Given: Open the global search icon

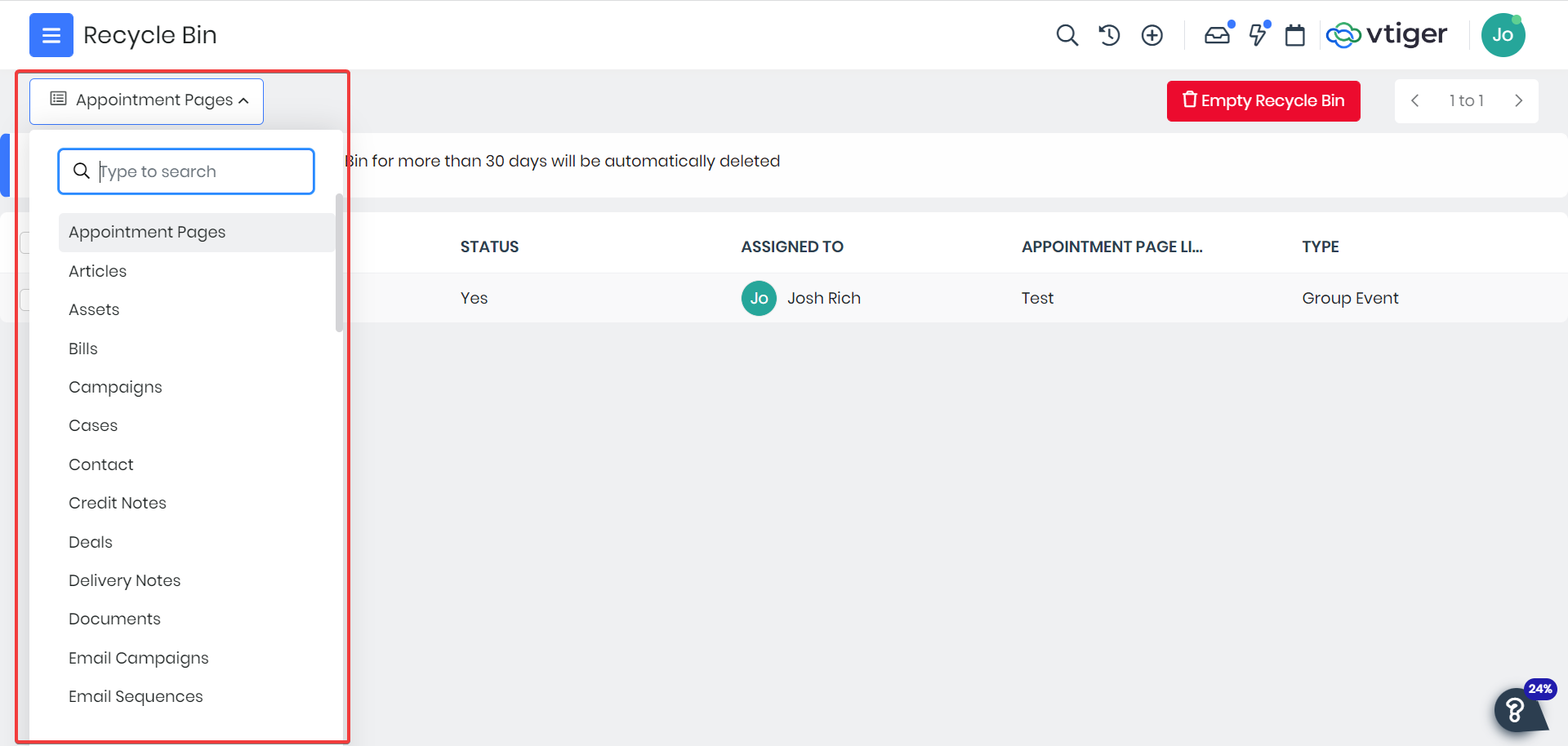Looking at the screenshot, I should tap(1067, 35).
